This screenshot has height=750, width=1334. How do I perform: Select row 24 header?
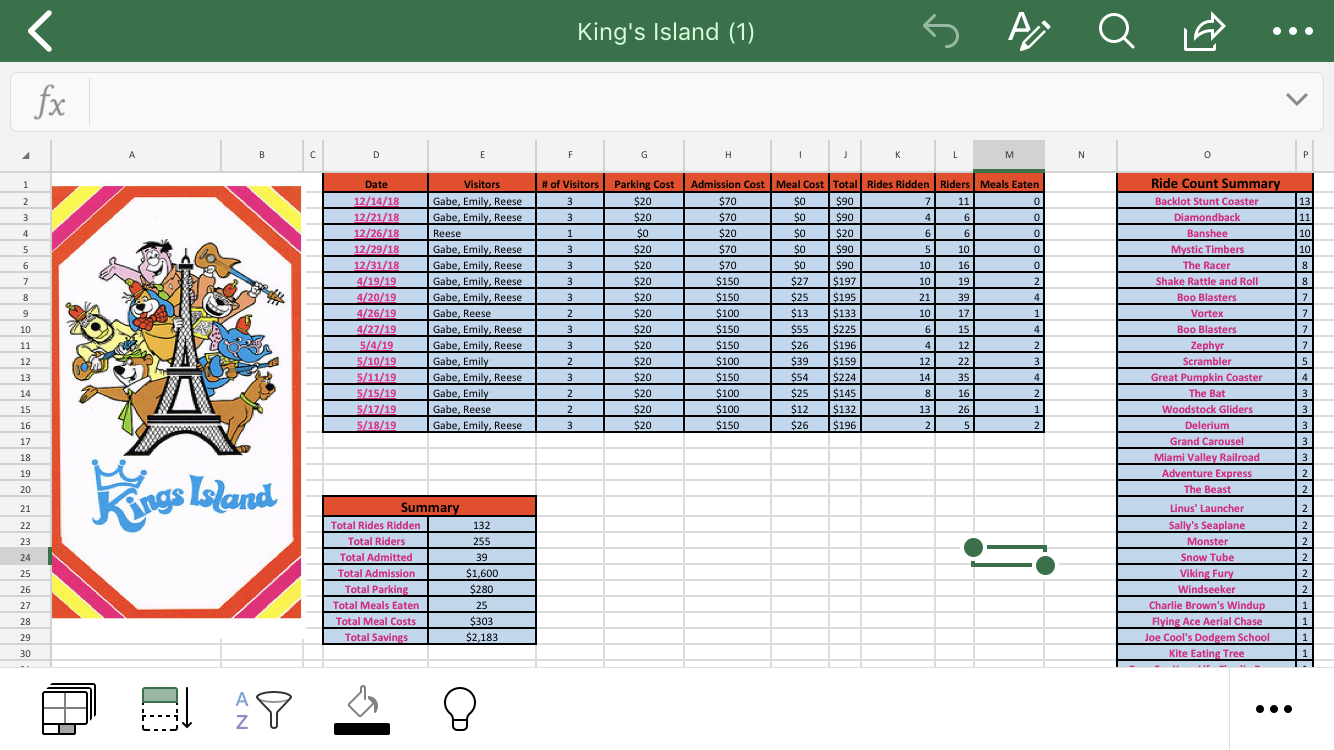(25, 557)
